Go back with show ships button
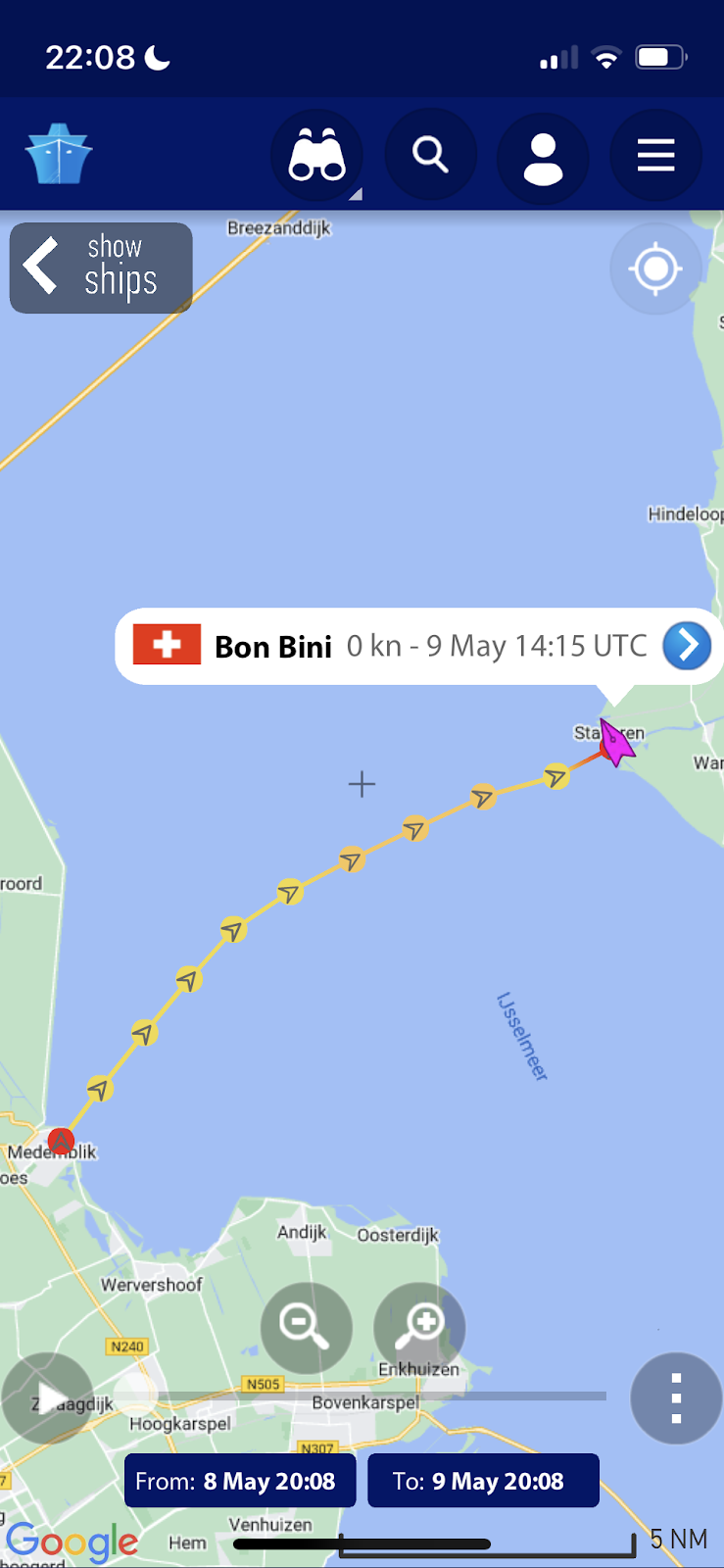 pyautogui.click(x=101, y=268)
